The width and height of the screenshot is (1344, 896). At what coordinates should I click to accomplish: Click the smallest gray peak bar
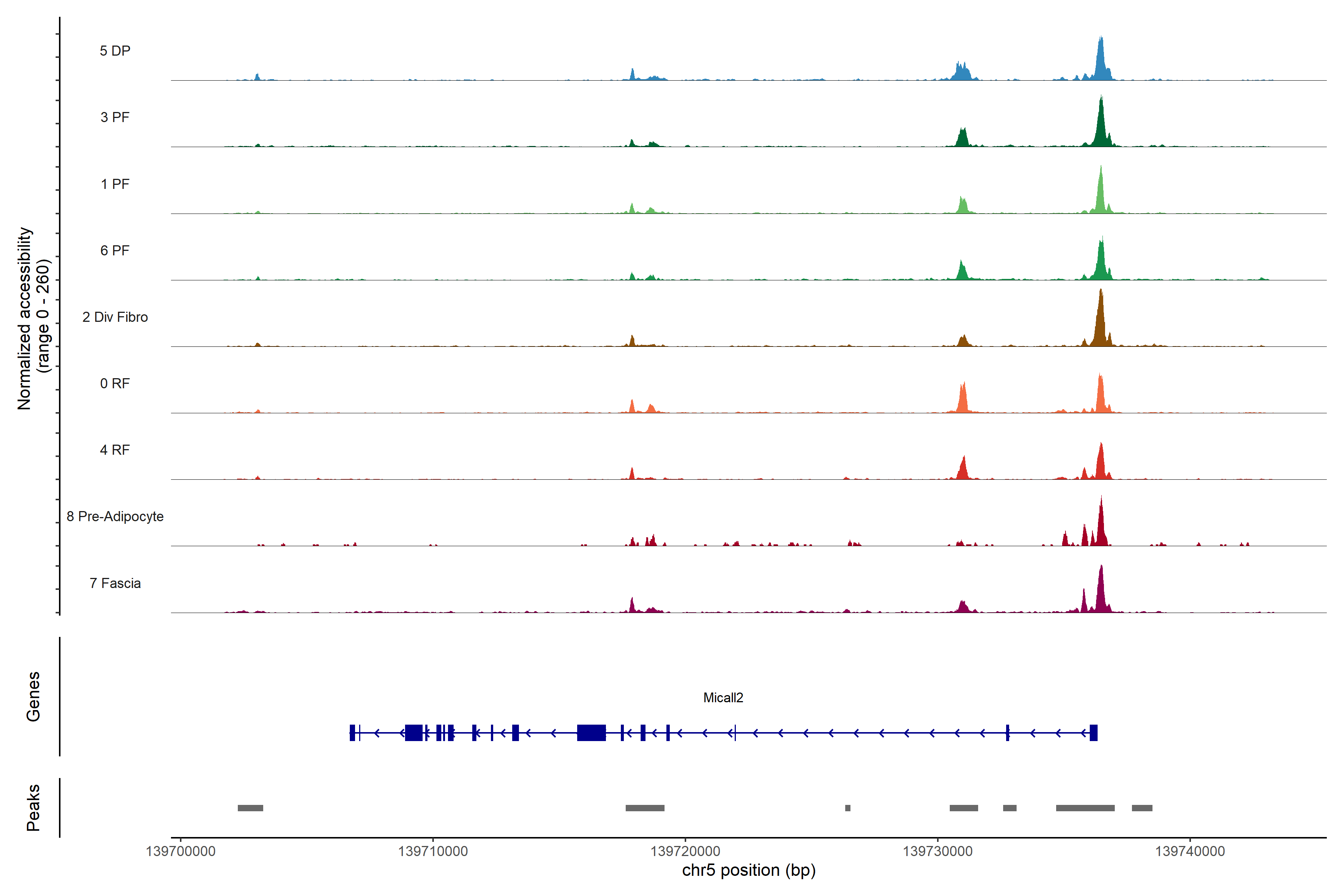point(847,808)
